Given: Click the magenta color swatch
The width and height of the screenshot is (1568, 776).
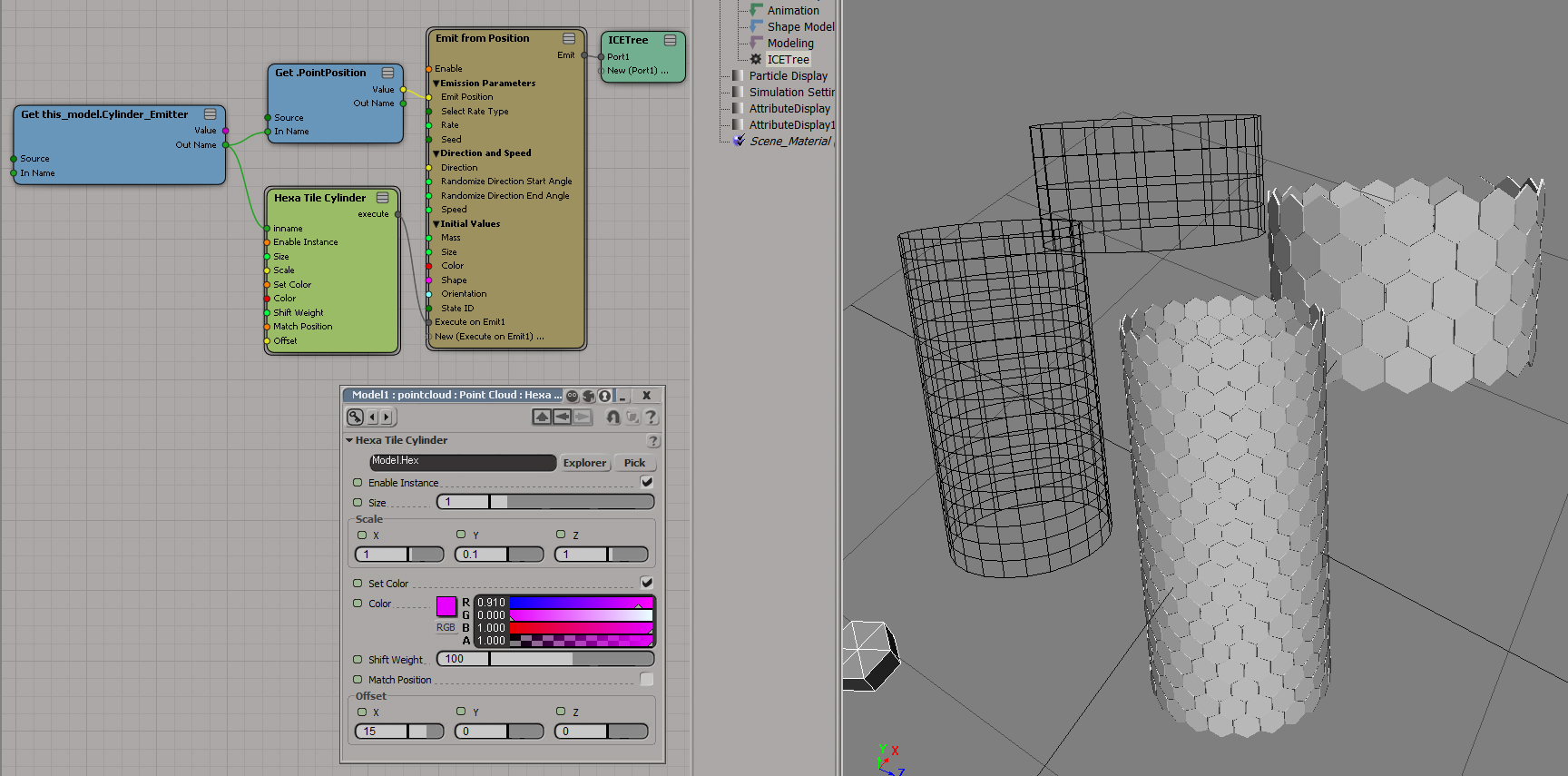Looking at the screenshot, I should click(446, 605).
